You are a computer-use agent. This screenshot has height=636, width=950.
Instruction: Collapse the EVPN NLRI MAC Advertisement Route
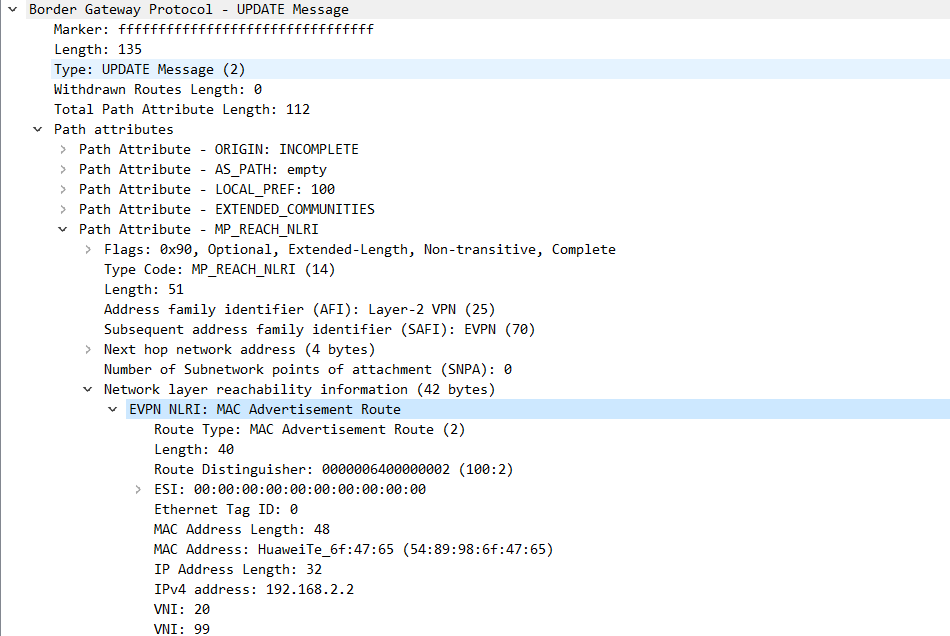click(x=112, y=409)
